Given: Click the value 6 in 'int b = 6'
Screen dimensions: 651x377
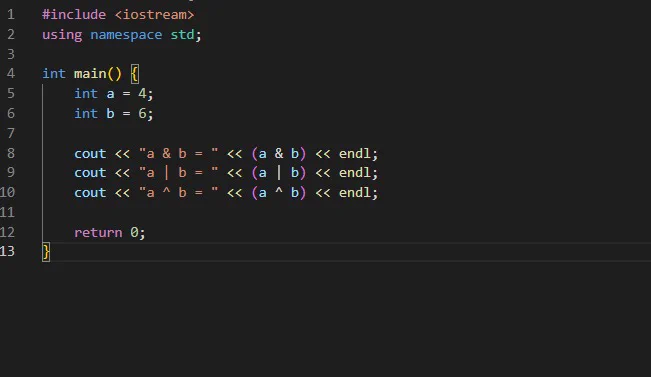Looking at the screenshot, I should pyautogui.click(x=142, y=113).
